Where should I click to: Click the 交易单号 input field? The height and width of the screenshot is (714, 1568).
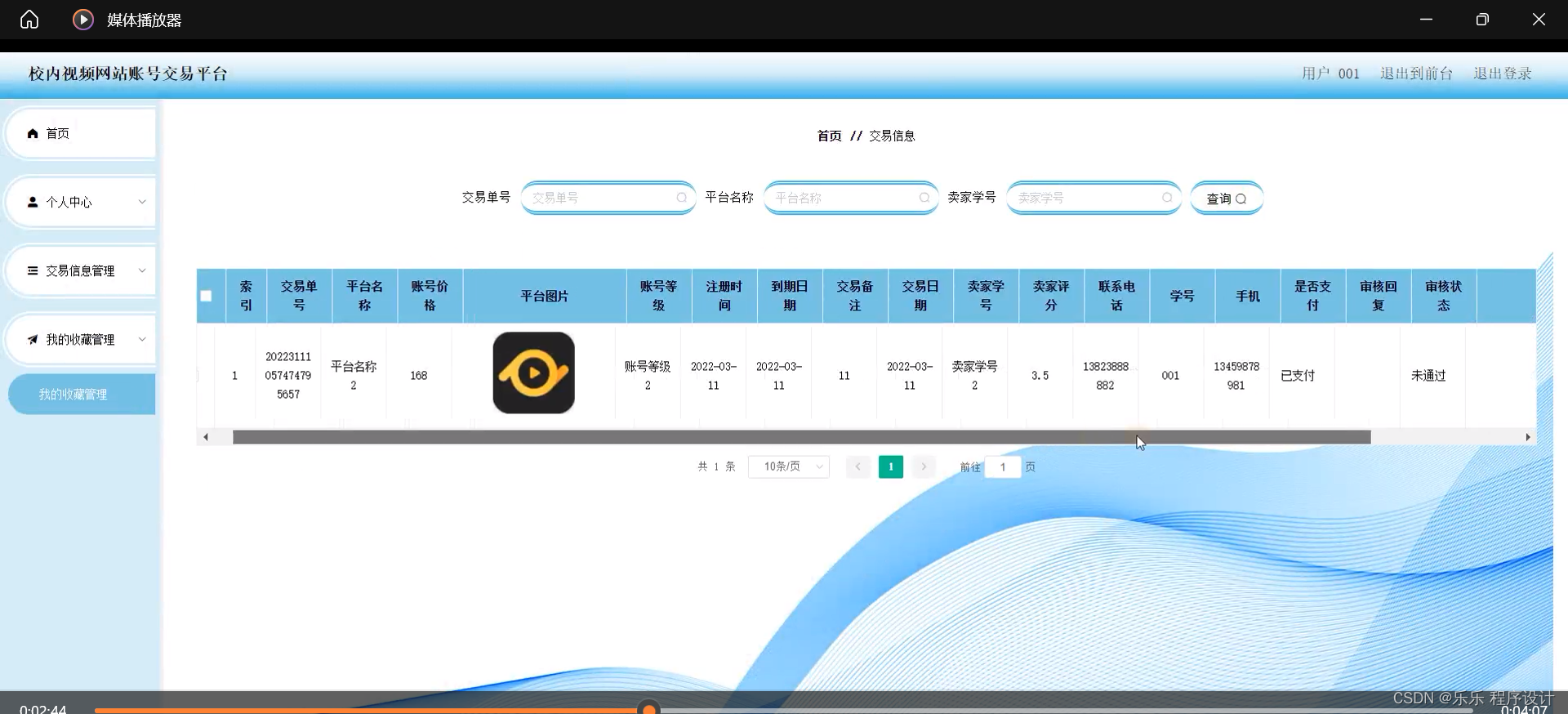click(x=608, y=198)
